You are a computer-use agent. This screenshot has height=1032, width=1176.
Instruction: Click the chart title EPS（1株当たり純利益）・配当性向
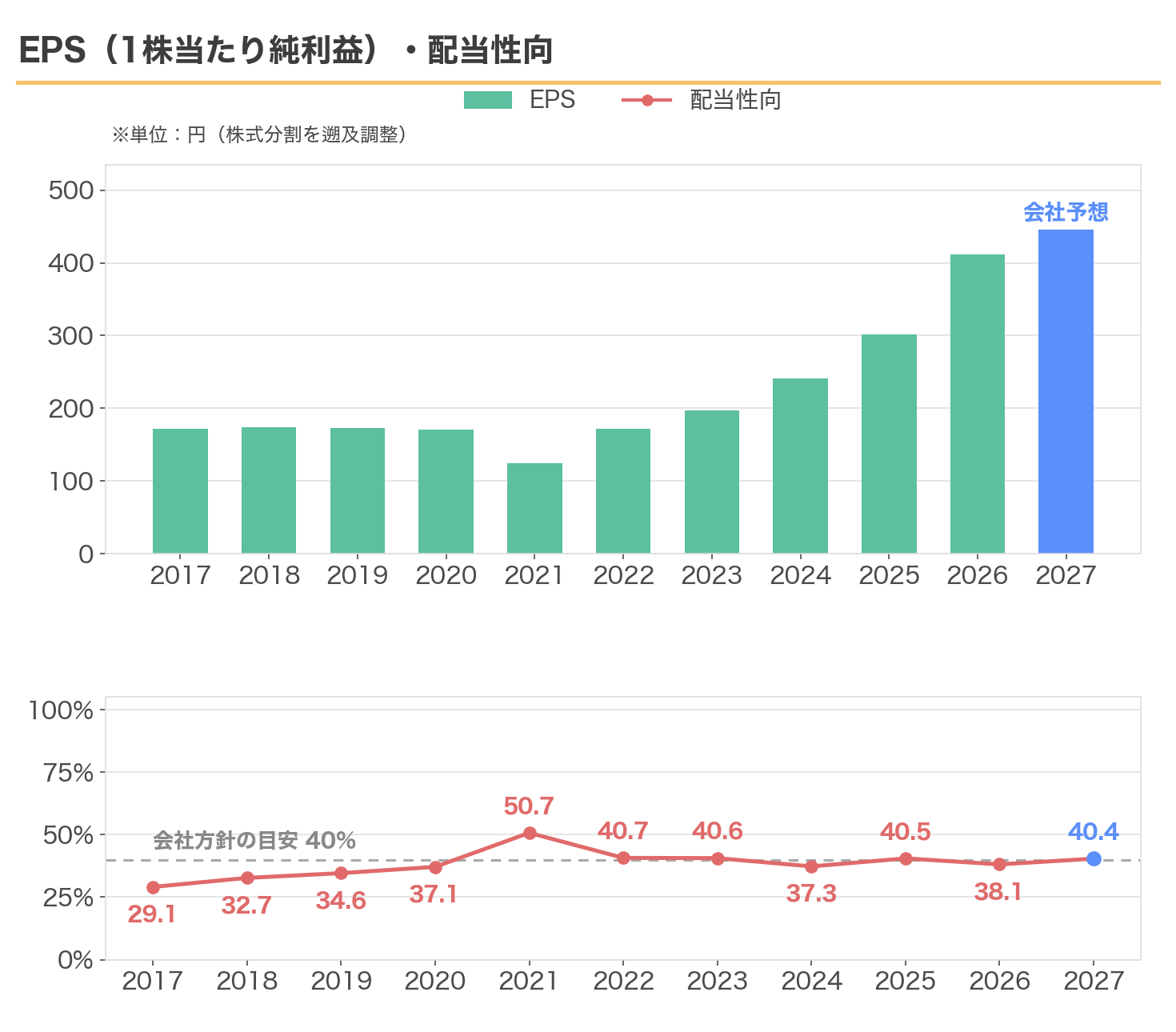click(x=286, y=50)
